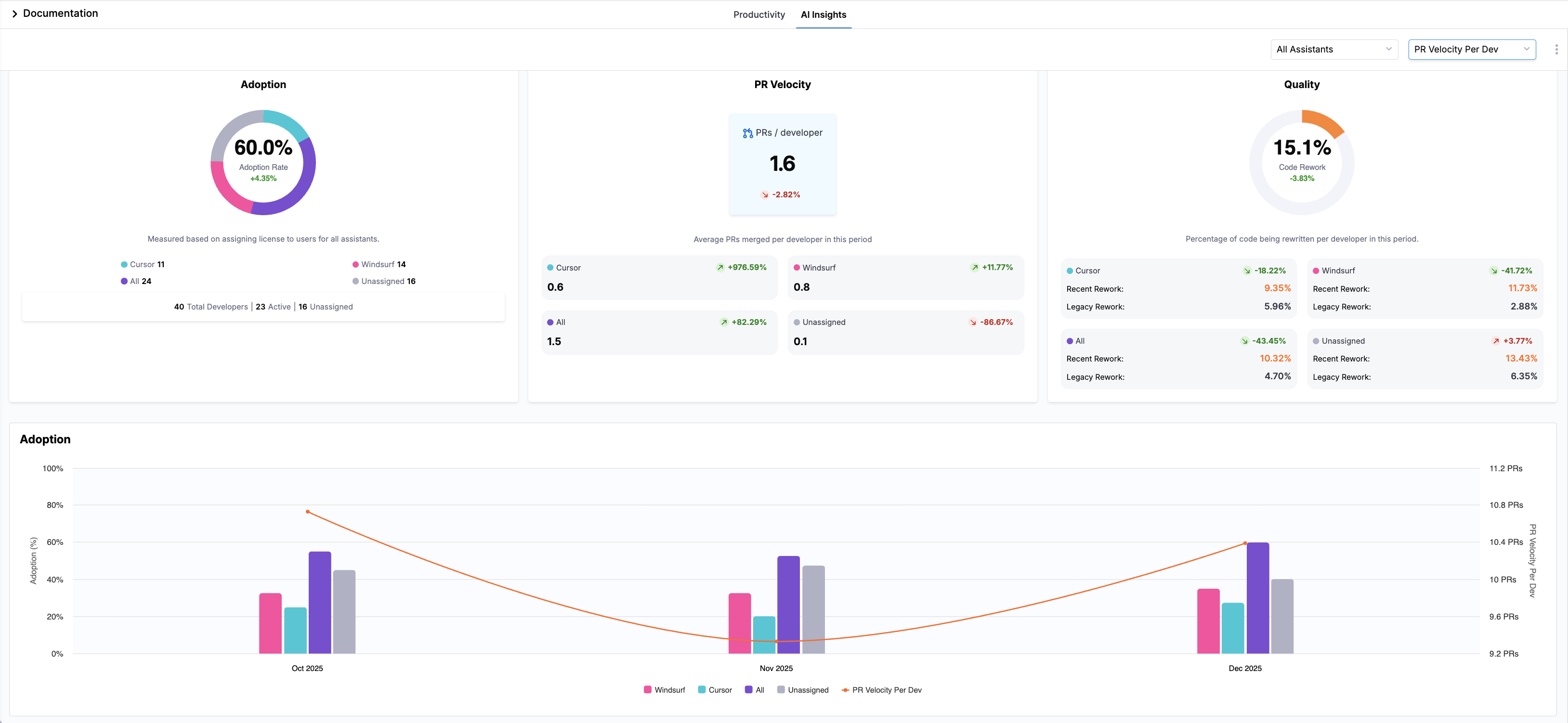This screenshot has width=1568, height=723.
Task: Click the red trend arrow by -86.67%
Action: point(973,323)
